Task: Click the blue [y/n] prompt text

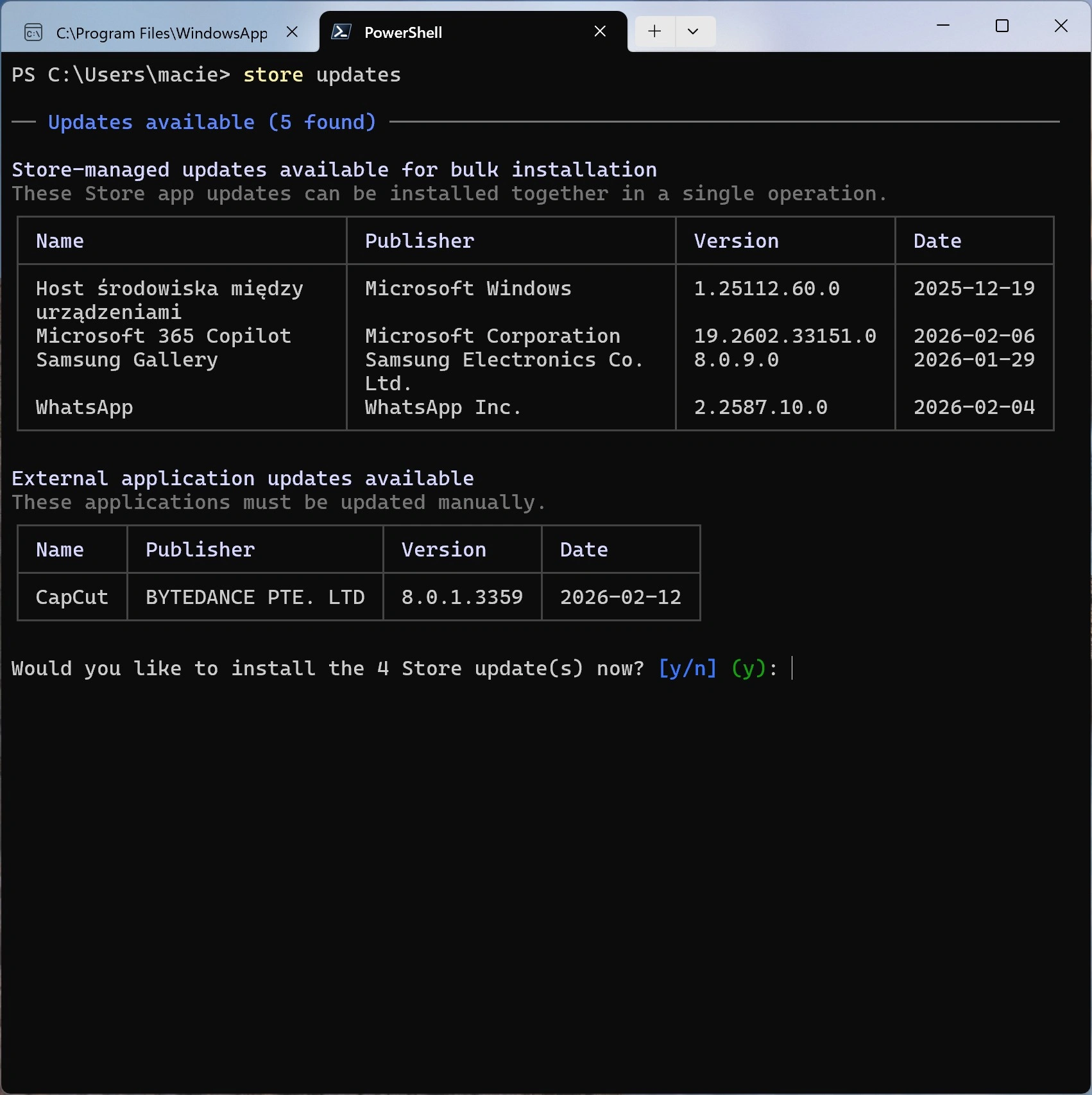Action: click(x=687, y=668)
